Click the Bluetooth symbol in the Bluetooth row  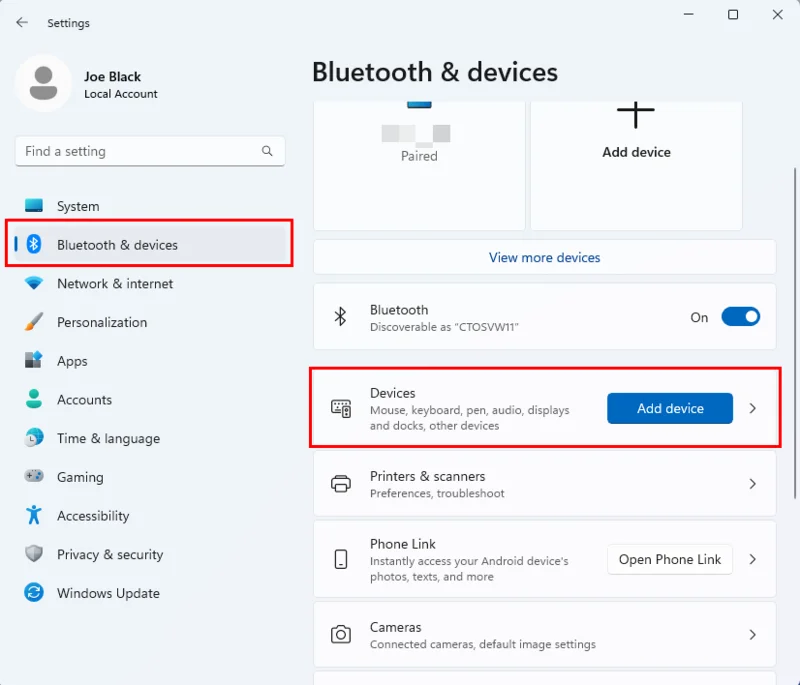(340, 317)
